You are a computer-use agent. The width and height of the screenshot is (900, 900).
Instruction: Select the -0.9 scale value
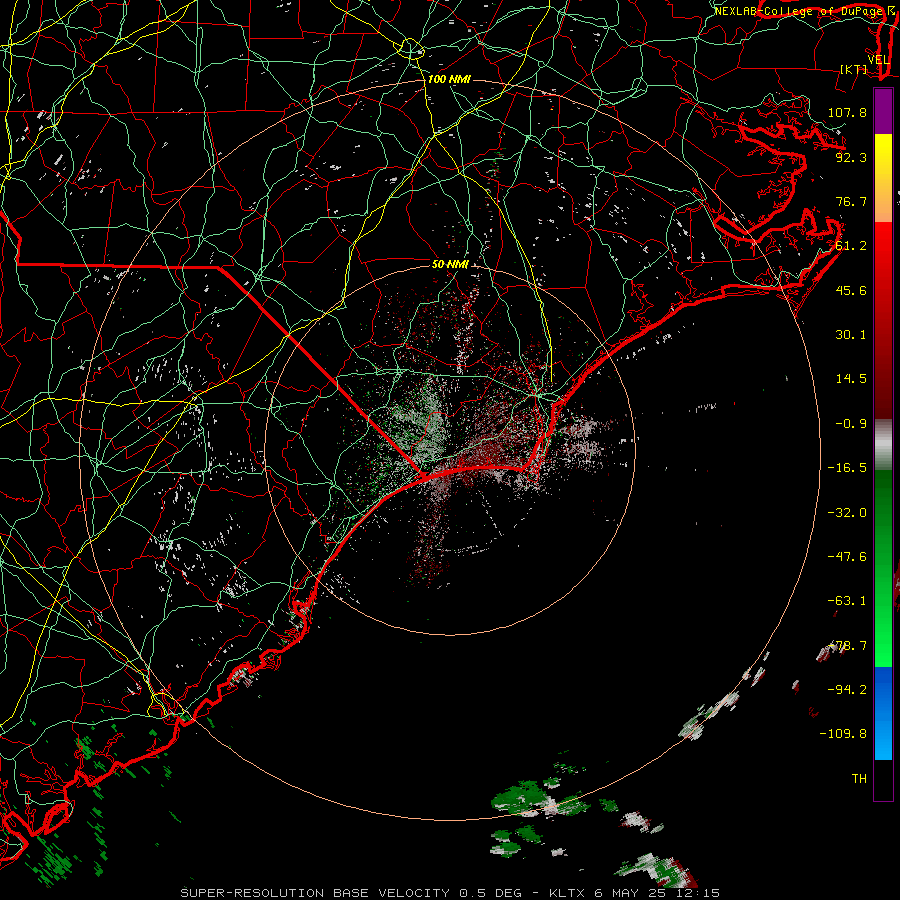point(851,424)
